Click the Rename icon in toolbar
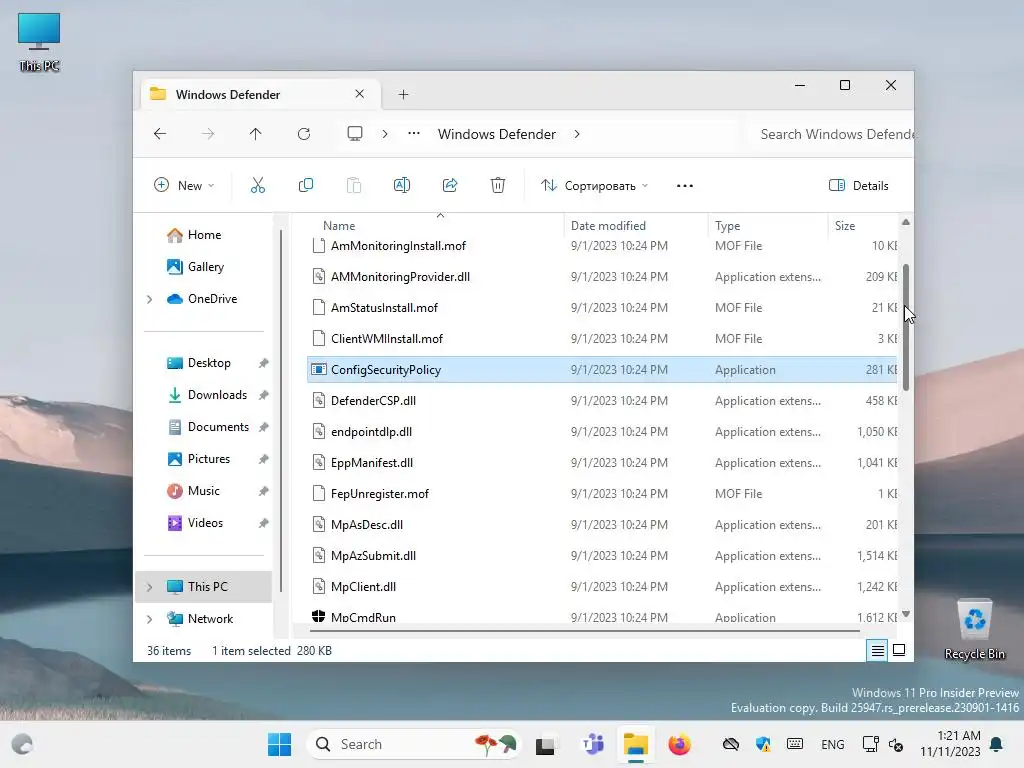This screenshot has height=768, width=1024. (402, 185)
